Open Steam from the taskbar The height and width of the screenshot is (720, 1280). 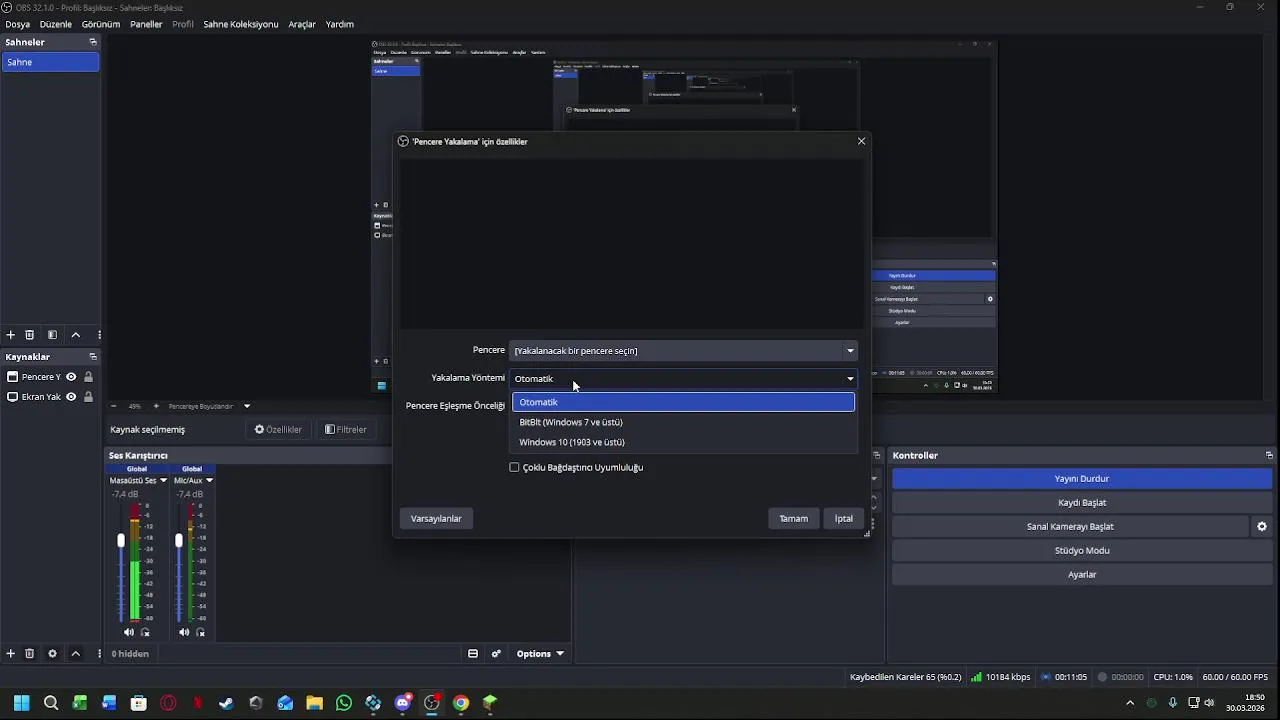point(227,703)
